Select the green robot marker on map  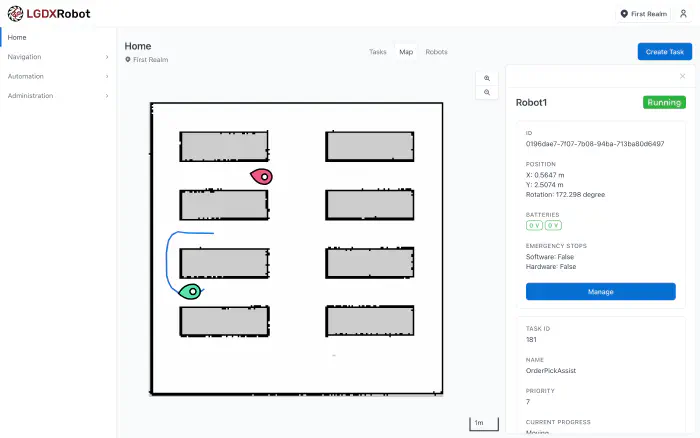189,291
